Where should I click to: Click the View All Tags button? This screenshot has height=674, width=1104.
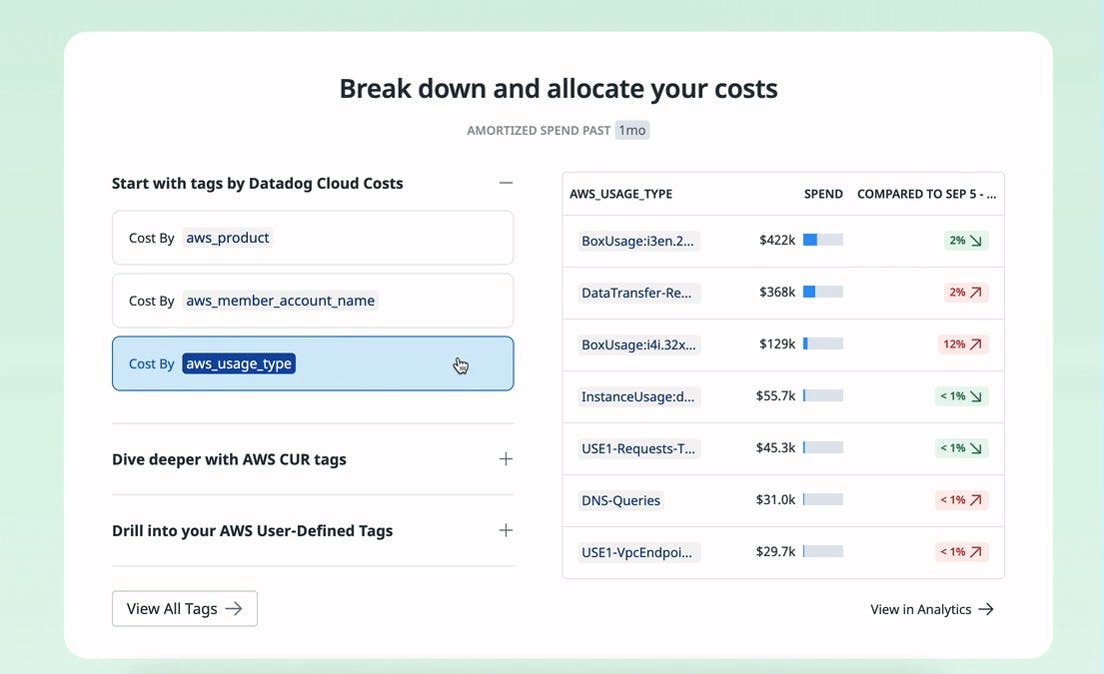(184, 608)
